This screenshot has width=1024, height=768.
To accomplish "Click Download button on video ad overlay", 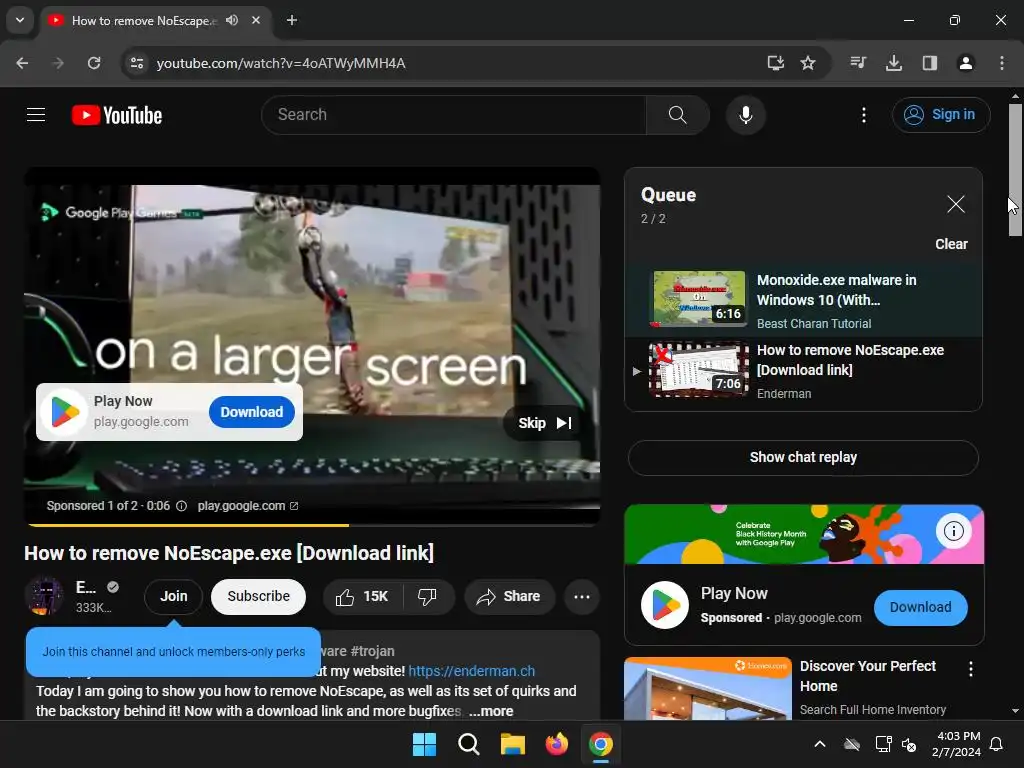I will click(x=251, y=412).
